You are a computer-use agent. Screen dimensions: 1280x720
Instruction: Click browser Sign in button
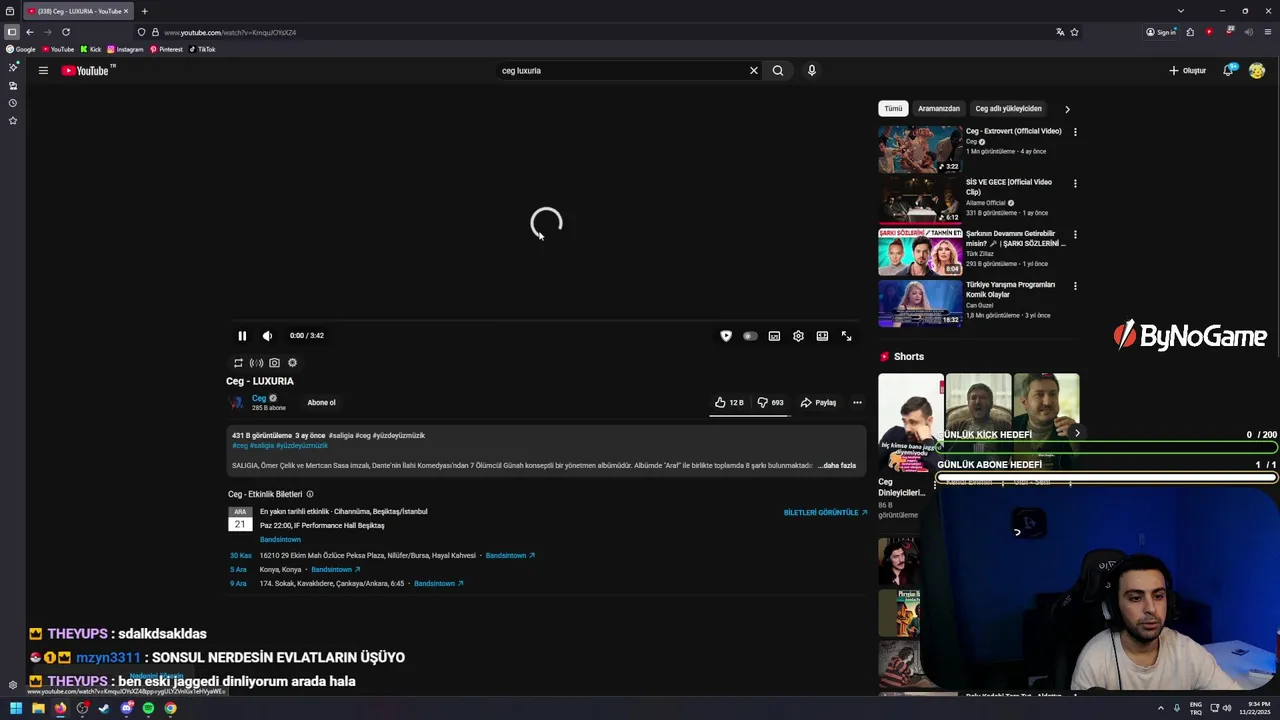point(1161,32)
